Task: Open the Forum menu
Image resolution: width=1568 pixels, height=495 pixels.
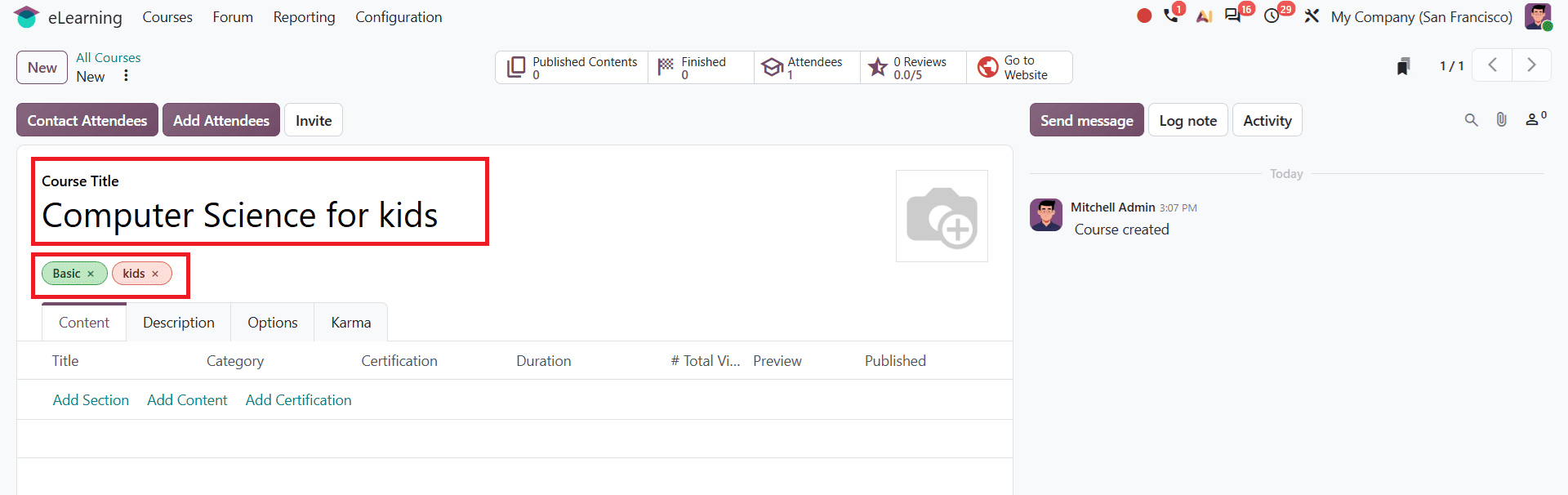Action: coord(233,17)
